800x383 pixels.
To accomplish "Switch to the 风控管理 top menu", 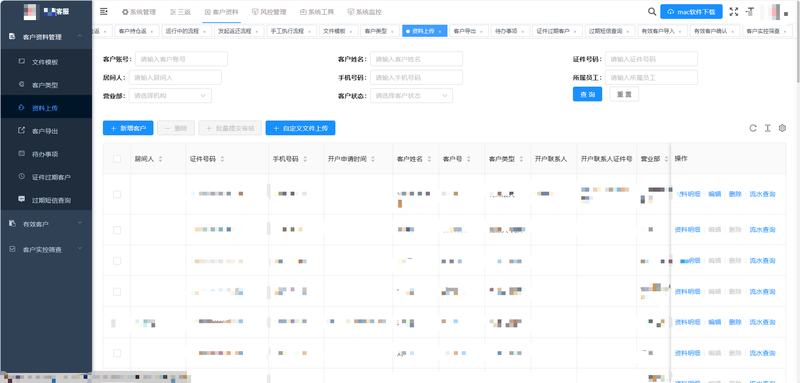I will pos(269,12).
